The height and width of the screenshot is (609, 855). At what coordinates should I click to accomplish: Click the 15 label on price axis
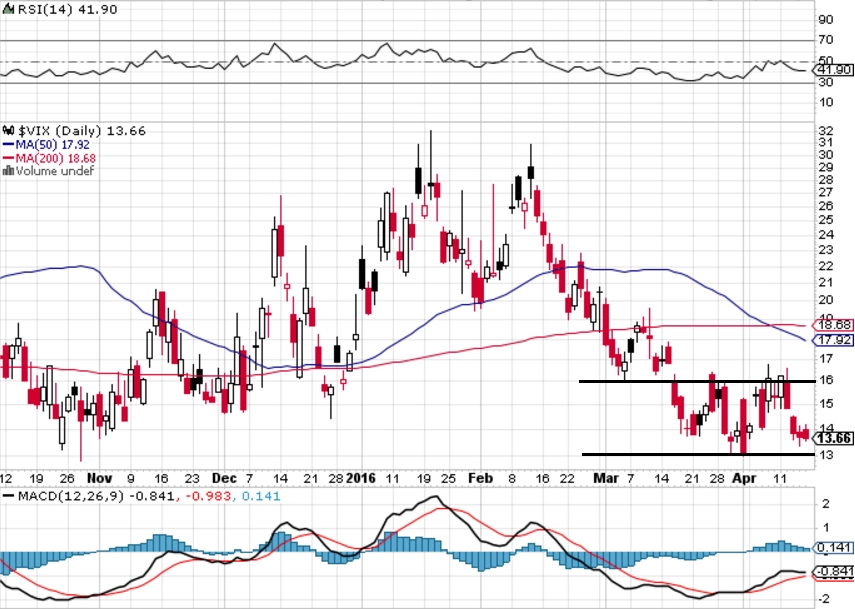[826, 404]
